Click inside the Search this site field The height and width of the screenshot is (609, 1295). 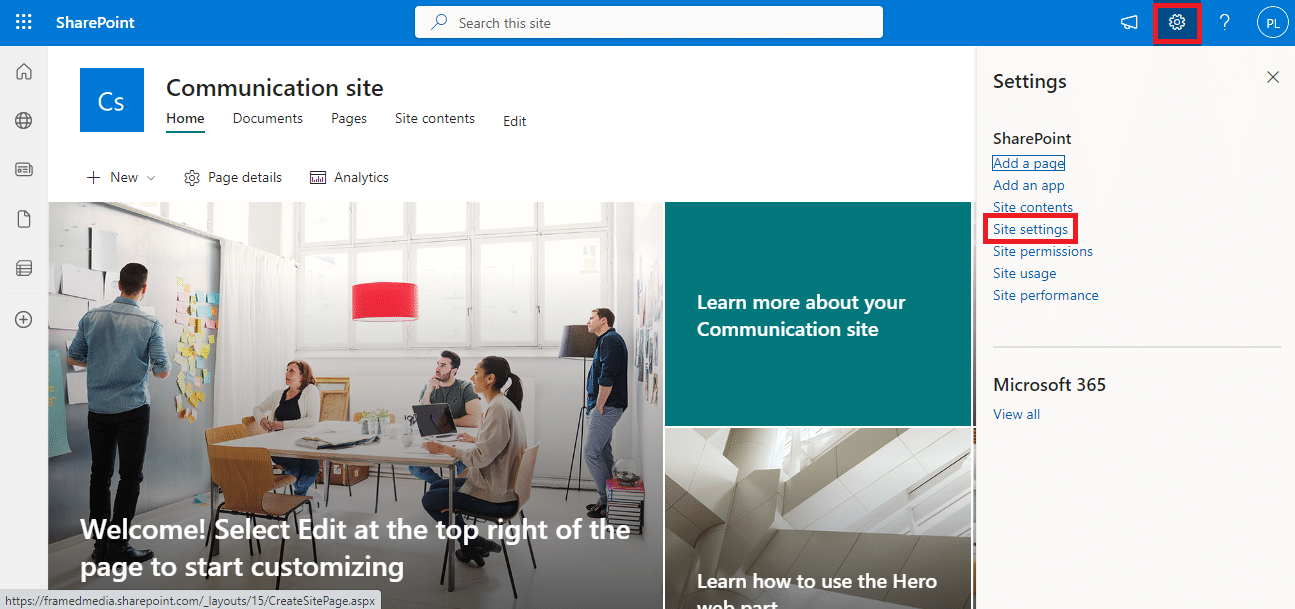(648, 21)
